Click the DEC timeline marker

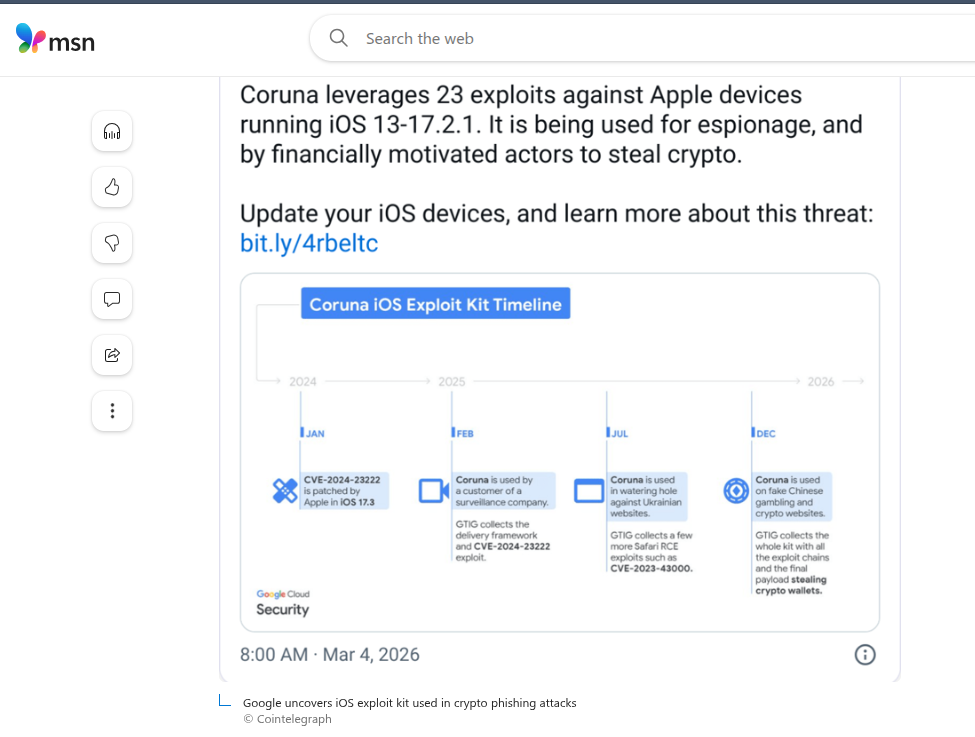tap(764, 433)
